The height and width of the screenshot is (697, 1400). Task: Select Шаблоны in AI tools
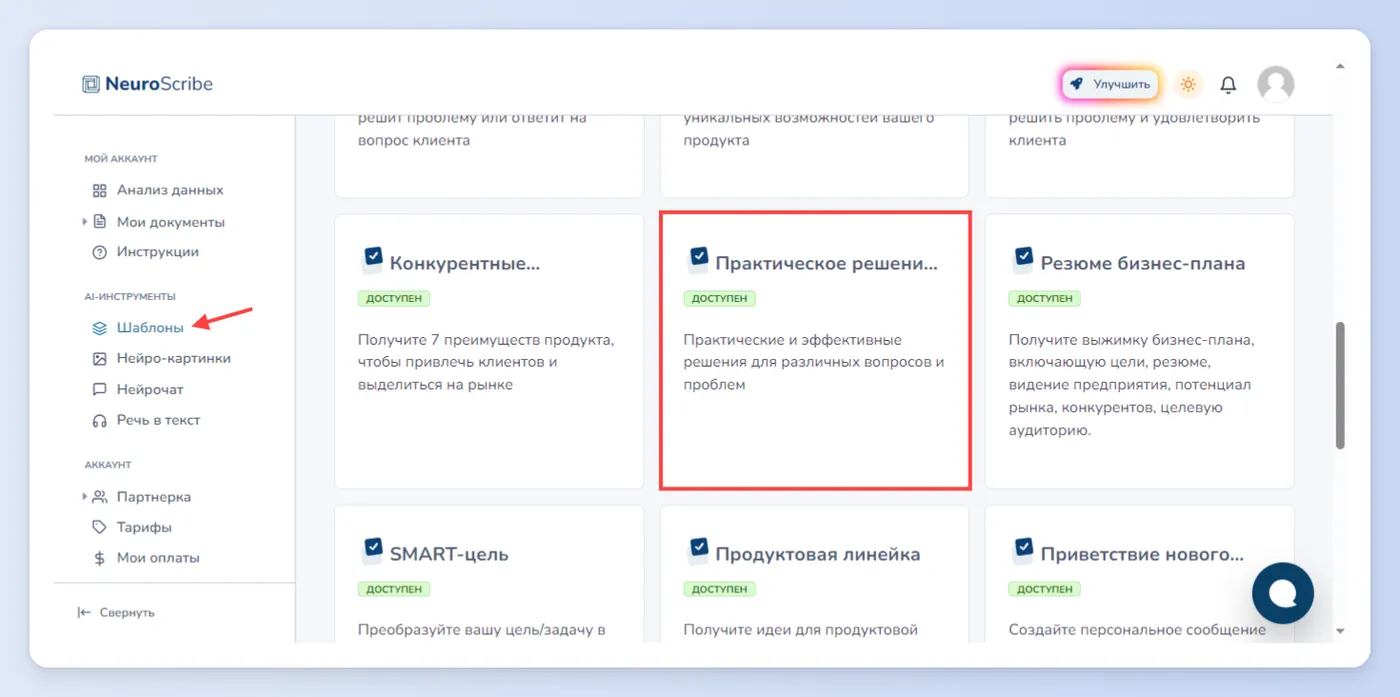(150, 327)
